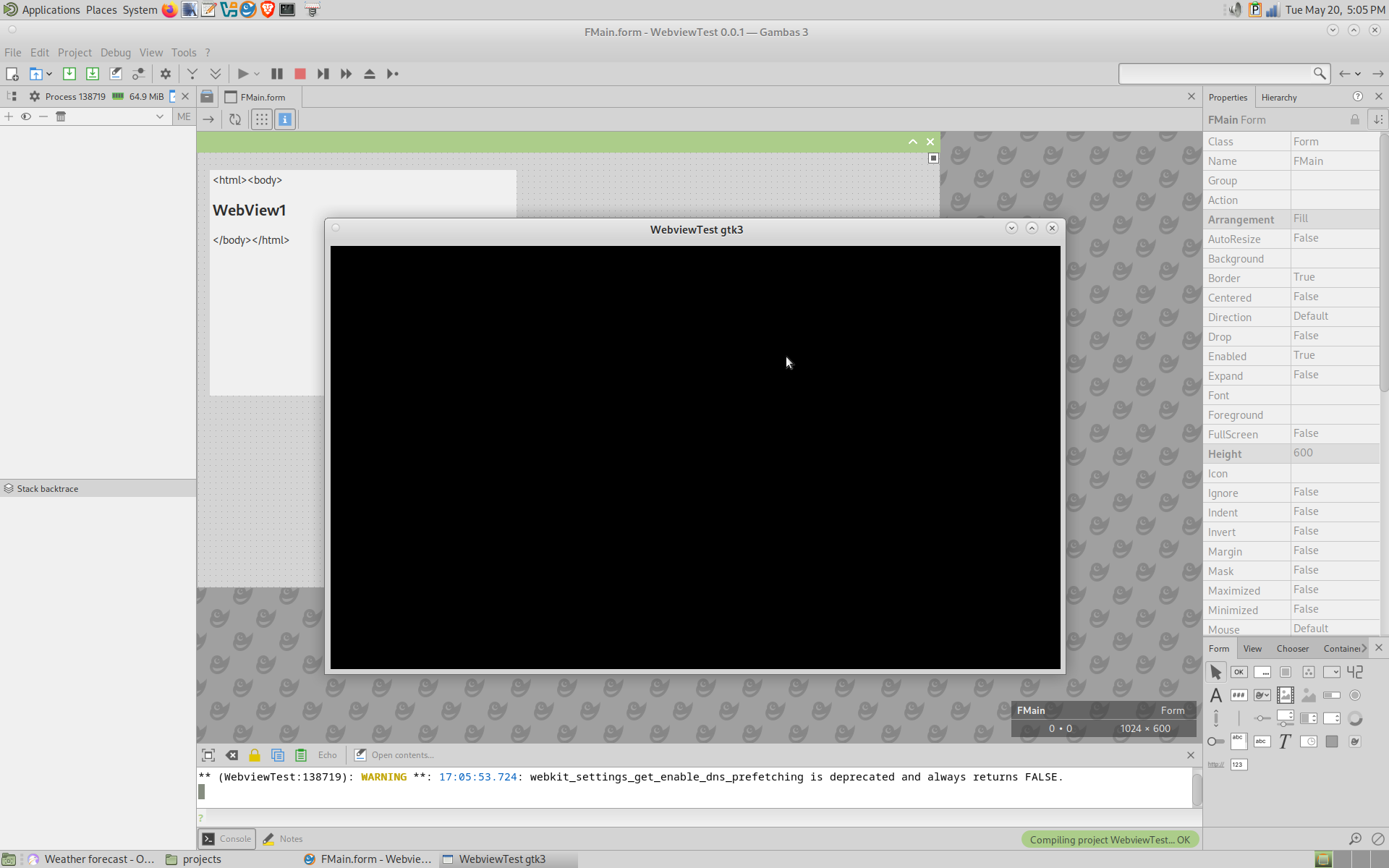Toggle console lock icon
Image resolution: width=1389 pixels, height=868 pixels.
[255, 755]
